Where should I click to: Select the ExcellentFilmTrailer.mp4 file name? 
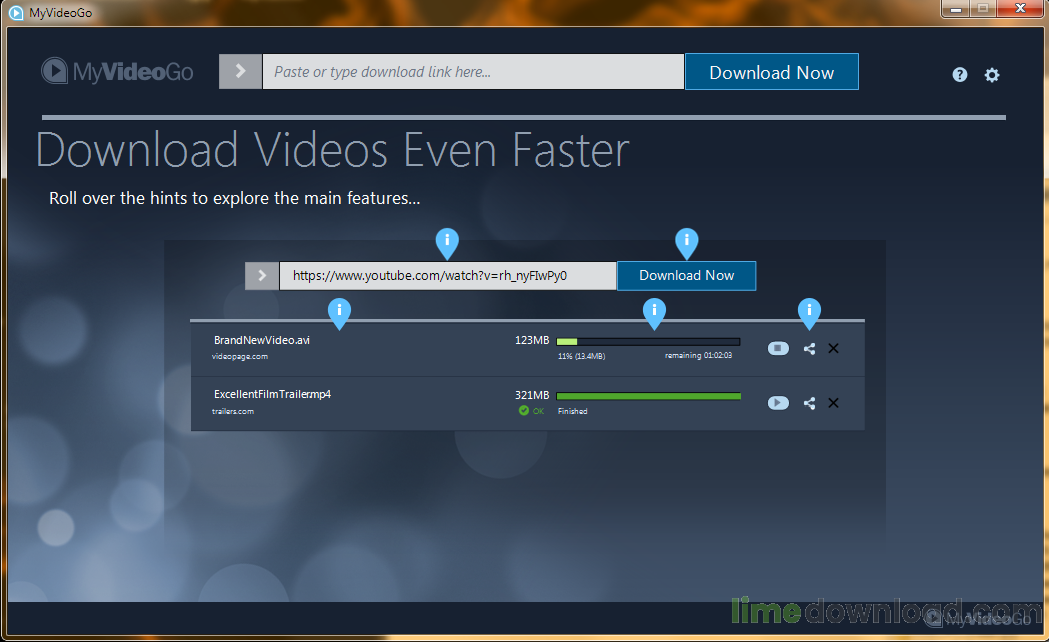[x=272, y=394]
